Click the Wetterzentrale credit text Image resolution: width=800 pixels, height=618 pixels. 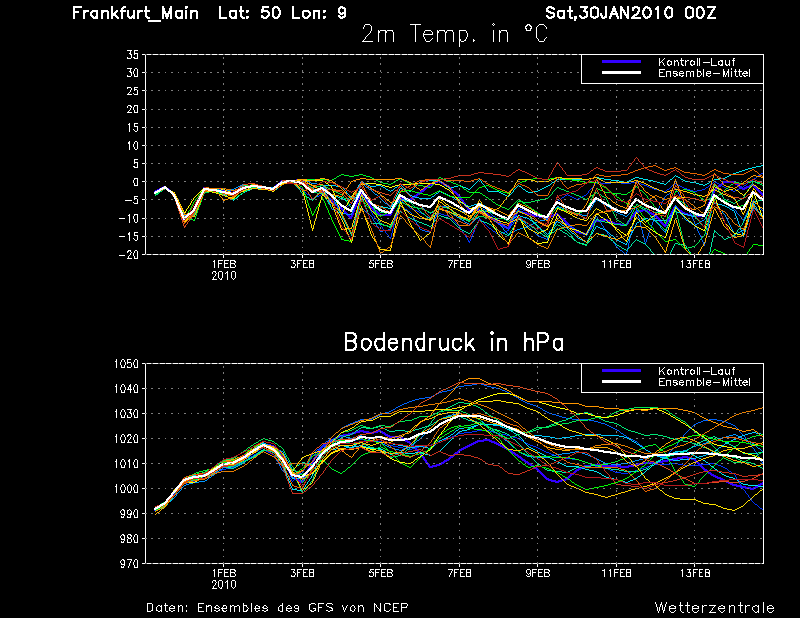(x=714, y=607)
